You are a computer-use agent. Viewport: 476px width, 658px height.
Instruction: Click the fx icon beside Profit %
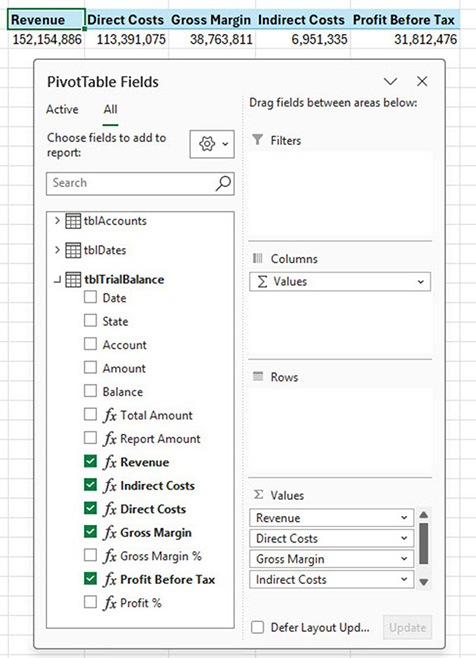(110, 603)
